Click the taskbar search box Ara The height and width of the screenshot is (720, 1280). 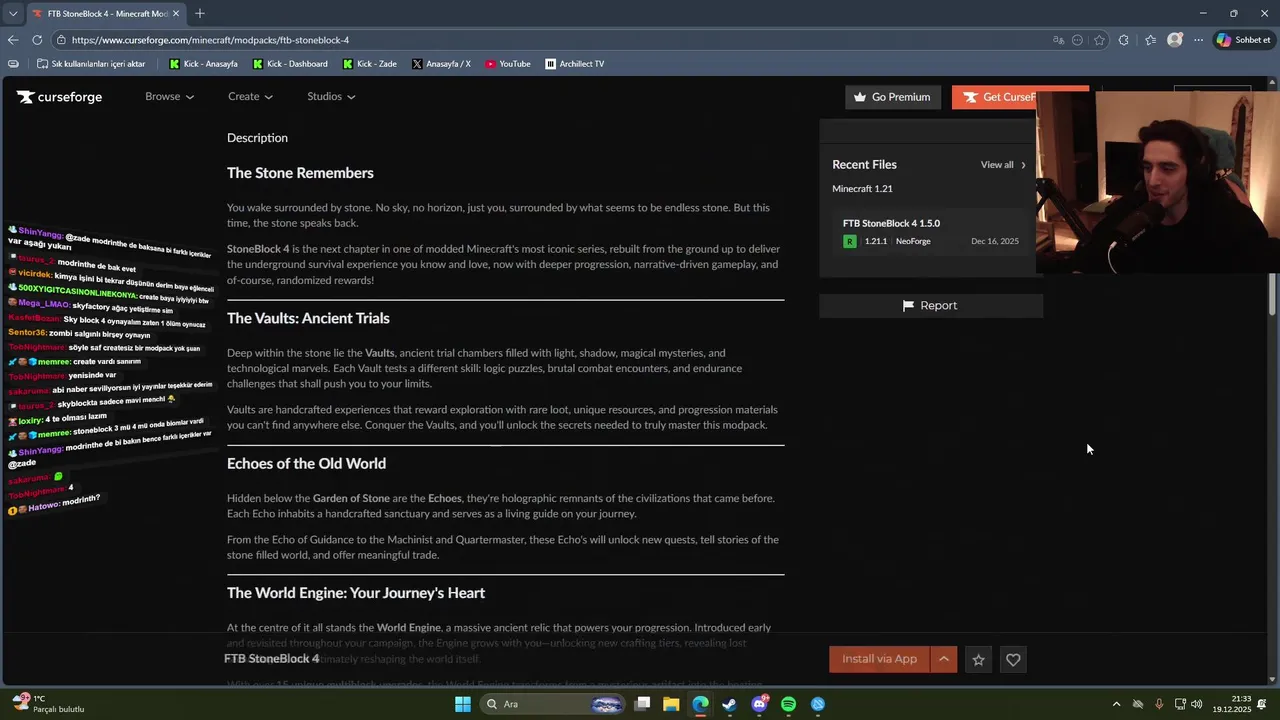pyautogui.click(x=550, y=704)
